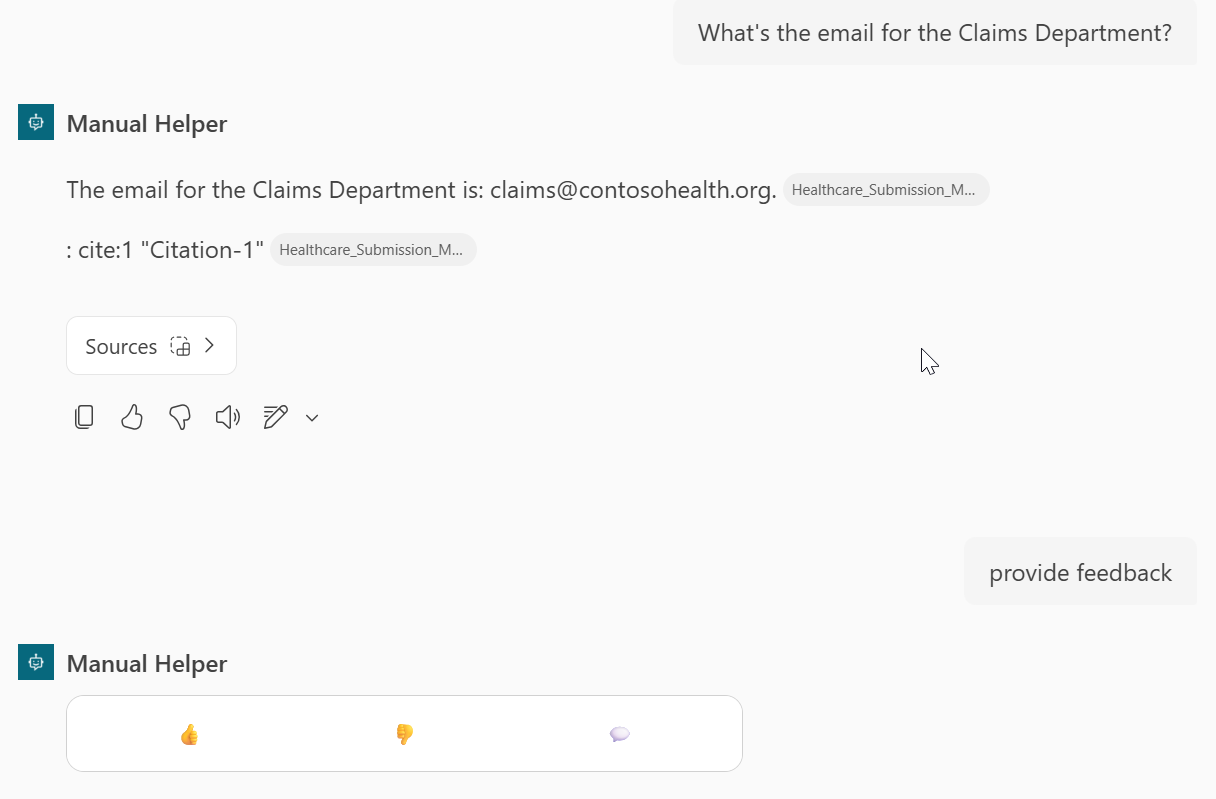
Task: Open the dropdown arrow beside the pencil icon
Action: (312, 418)
